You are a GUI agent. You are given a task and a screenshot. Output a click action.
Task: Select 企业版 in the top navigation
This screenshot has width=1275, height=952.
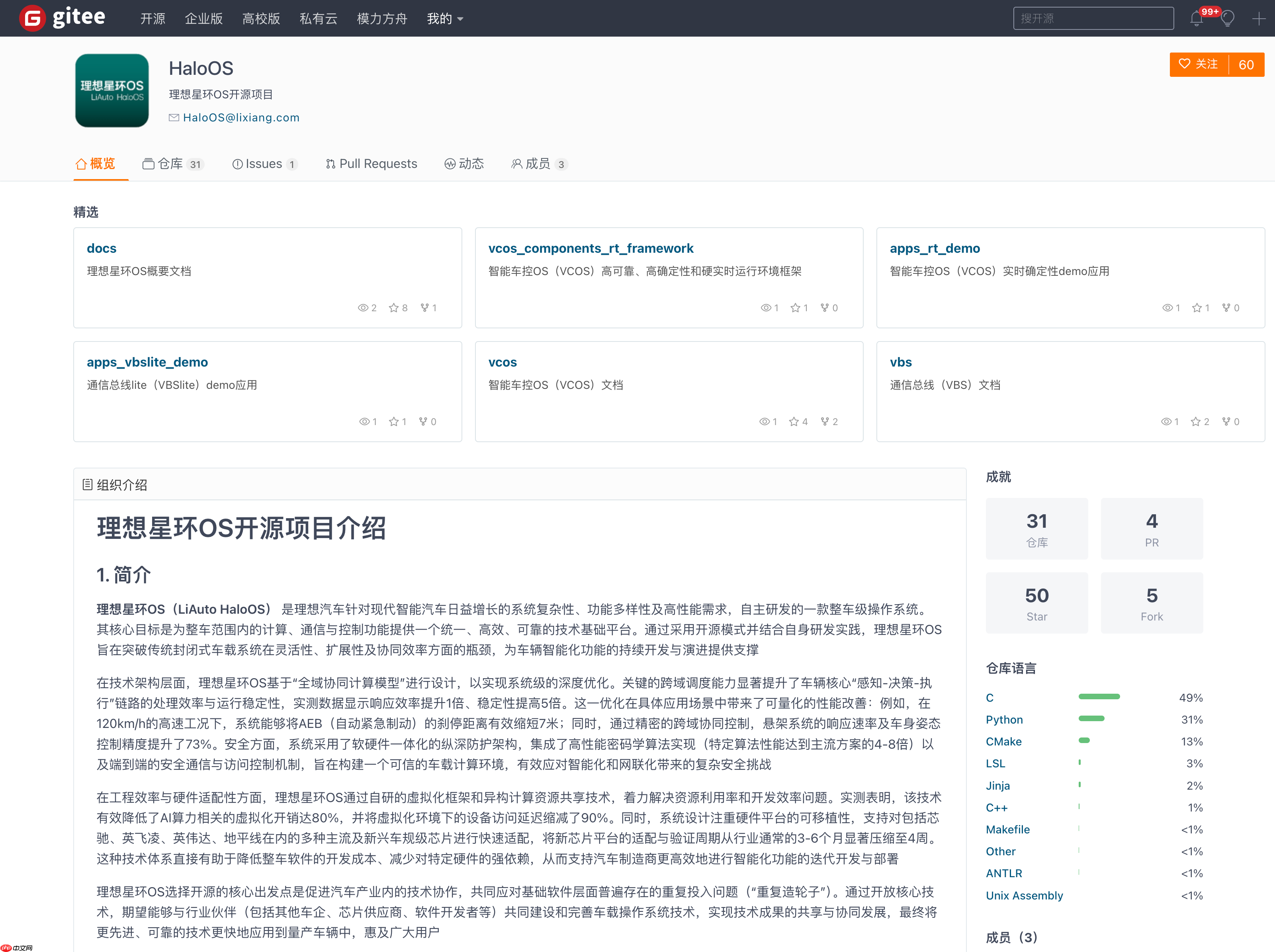coord(203,18)
